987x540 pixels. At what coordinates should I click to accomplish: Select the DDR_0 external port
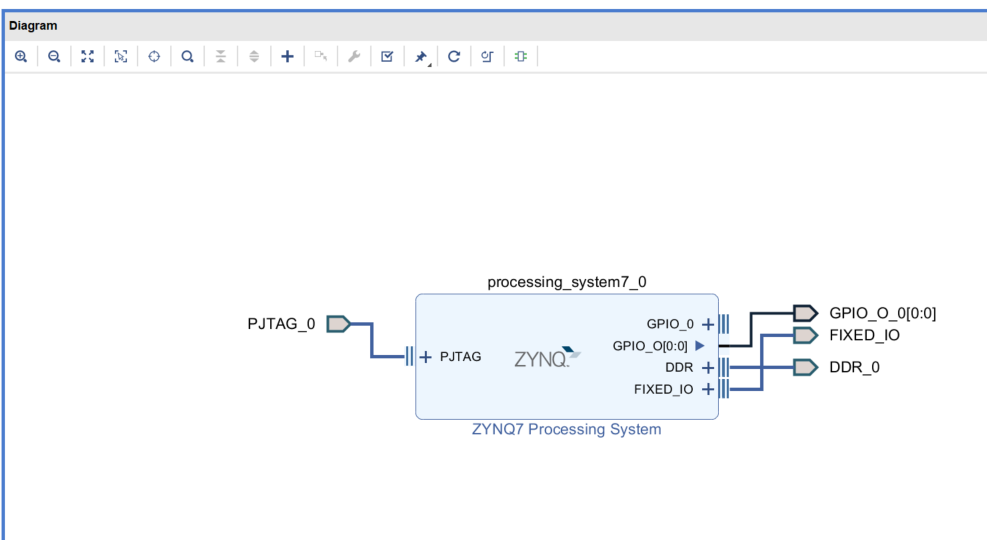point(805,367)
